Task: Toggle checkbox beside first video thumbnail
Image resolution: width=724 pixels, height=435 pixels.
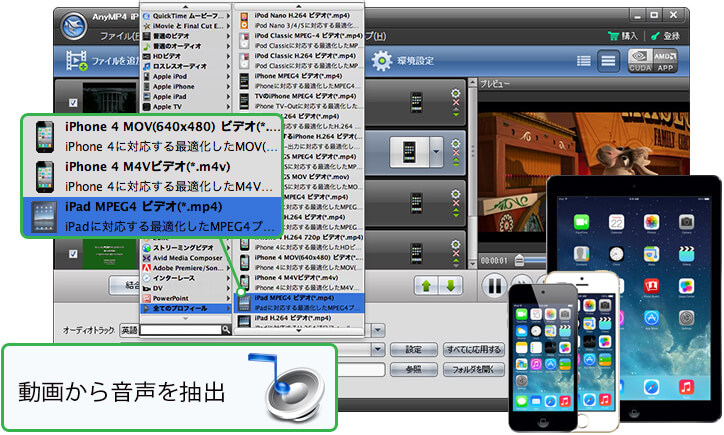Action: pyautogui.click(x=73, y=103)
